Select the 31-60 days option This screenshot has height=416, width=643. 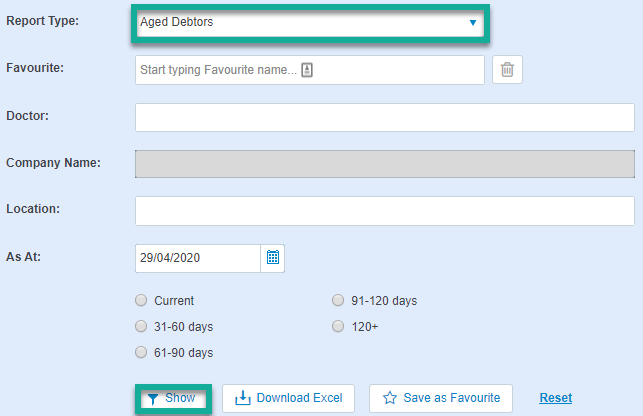tap(141, 326)
